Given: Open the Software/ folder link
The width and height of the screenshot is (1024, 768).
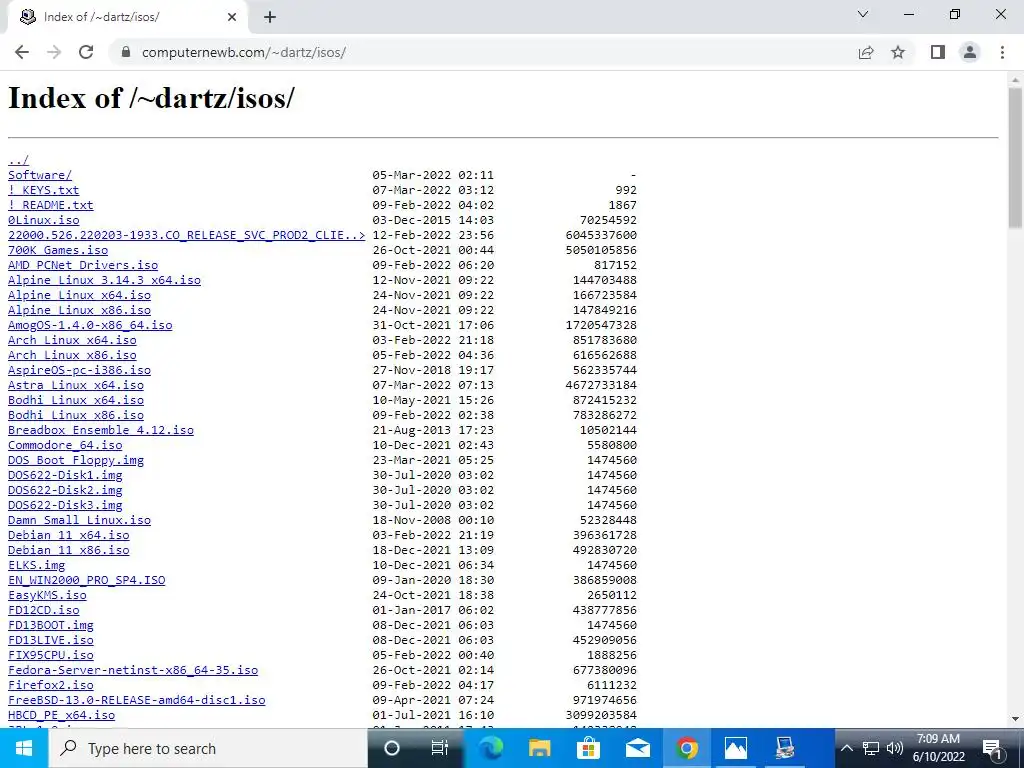Looking at the screenshot, I should tap(40, 175).
